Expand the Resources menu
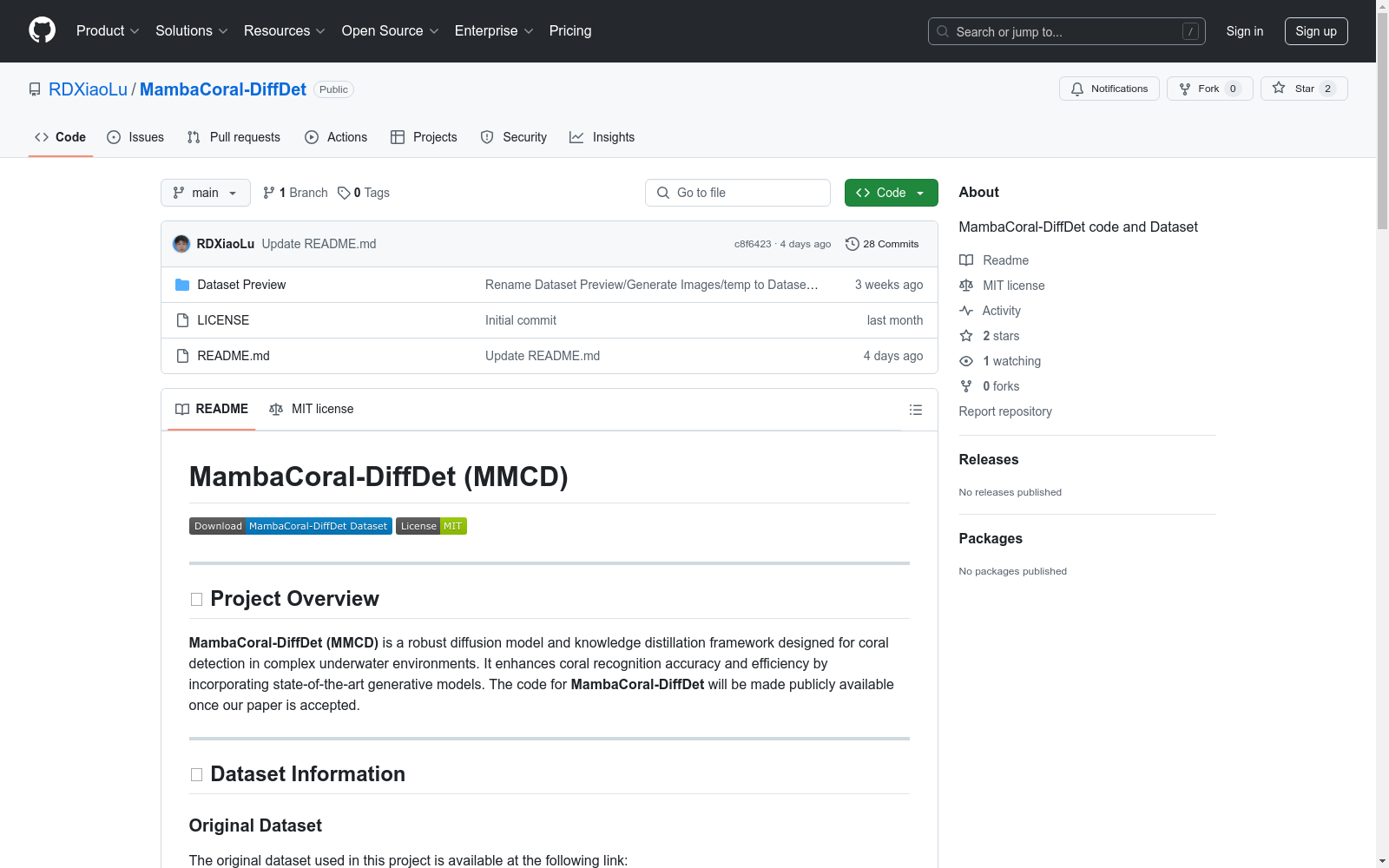The width and height of the screenshot is (1389, 868). pos(285,30)
